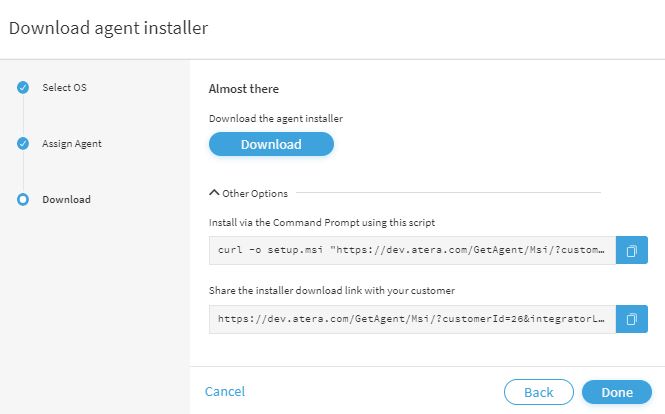This screenshot has width=665, height=414.
Task: Open the Assign Agent step
Action: pyautogui.click(x=72, y=144)
